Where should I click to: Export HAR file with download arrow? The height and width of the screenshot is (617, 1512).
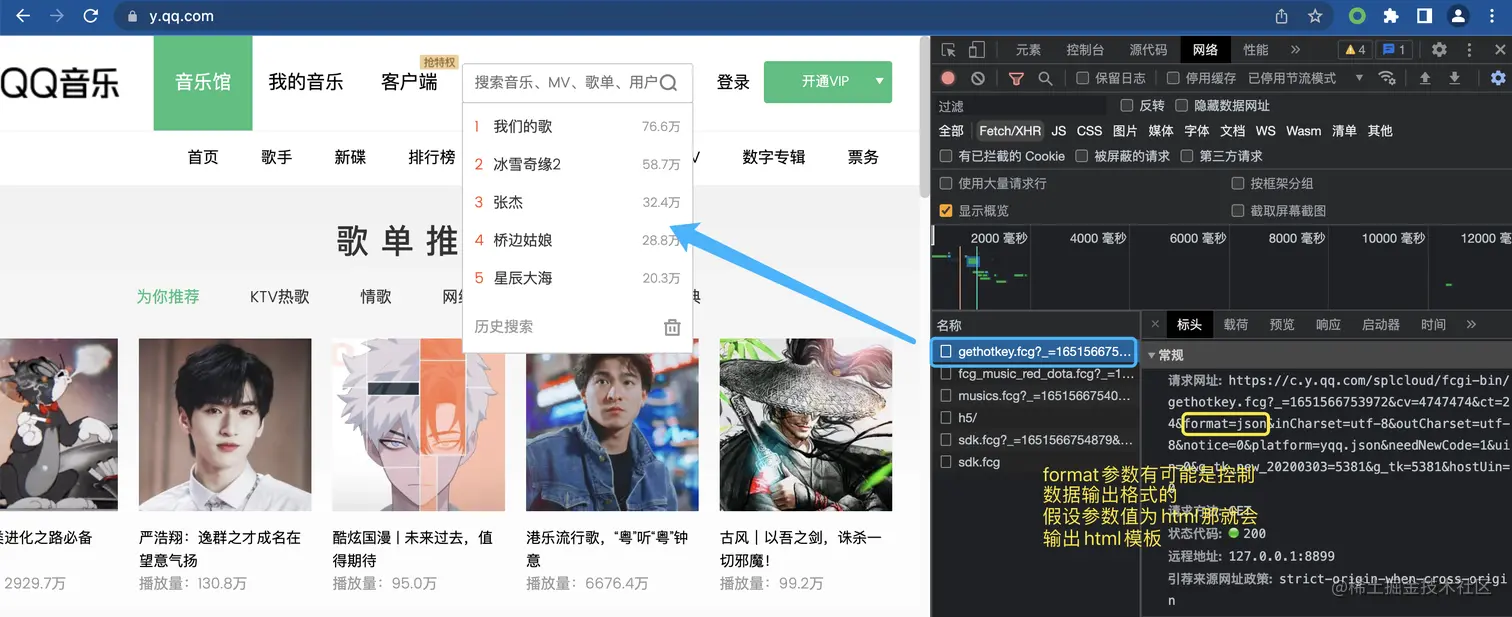click(x=1455, y=78)
